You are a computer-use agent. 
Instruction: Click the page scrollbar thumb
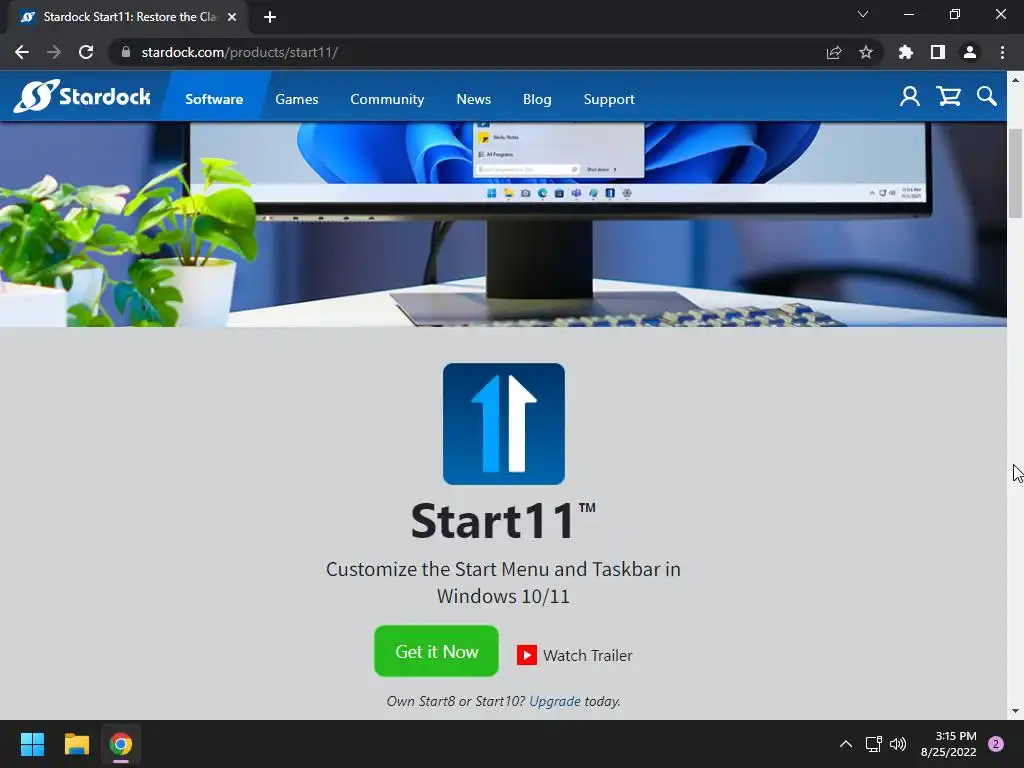pos(1016,174)
